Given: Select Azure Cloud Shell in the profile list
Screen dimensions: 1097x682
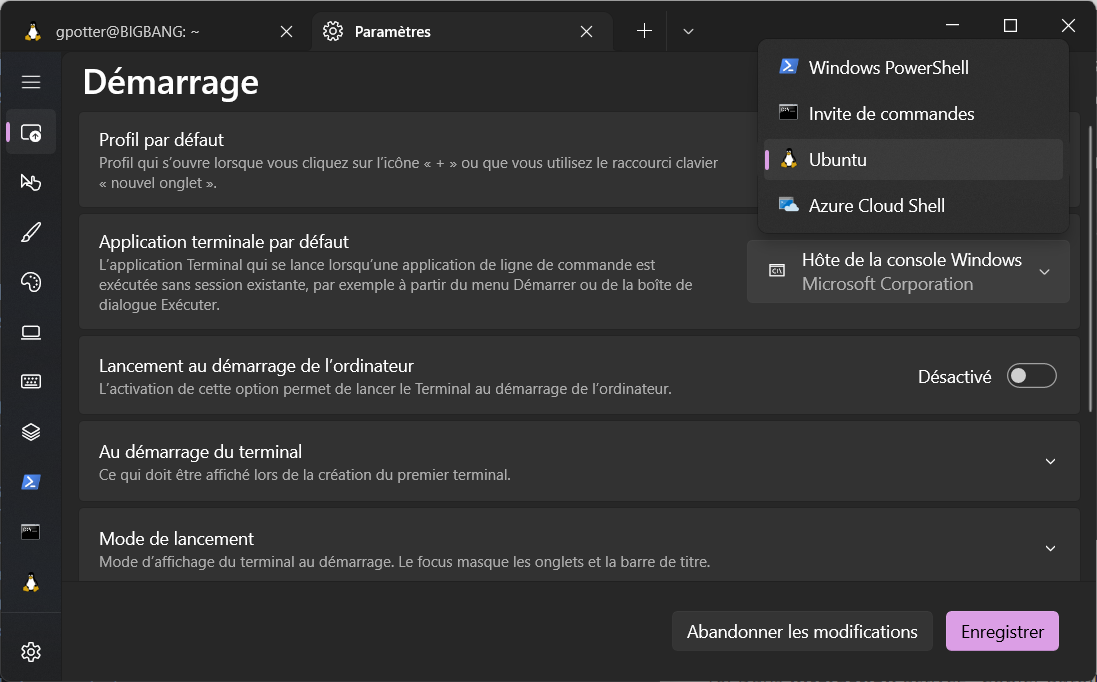Looking at the screenshot, I should pos(913,206).
